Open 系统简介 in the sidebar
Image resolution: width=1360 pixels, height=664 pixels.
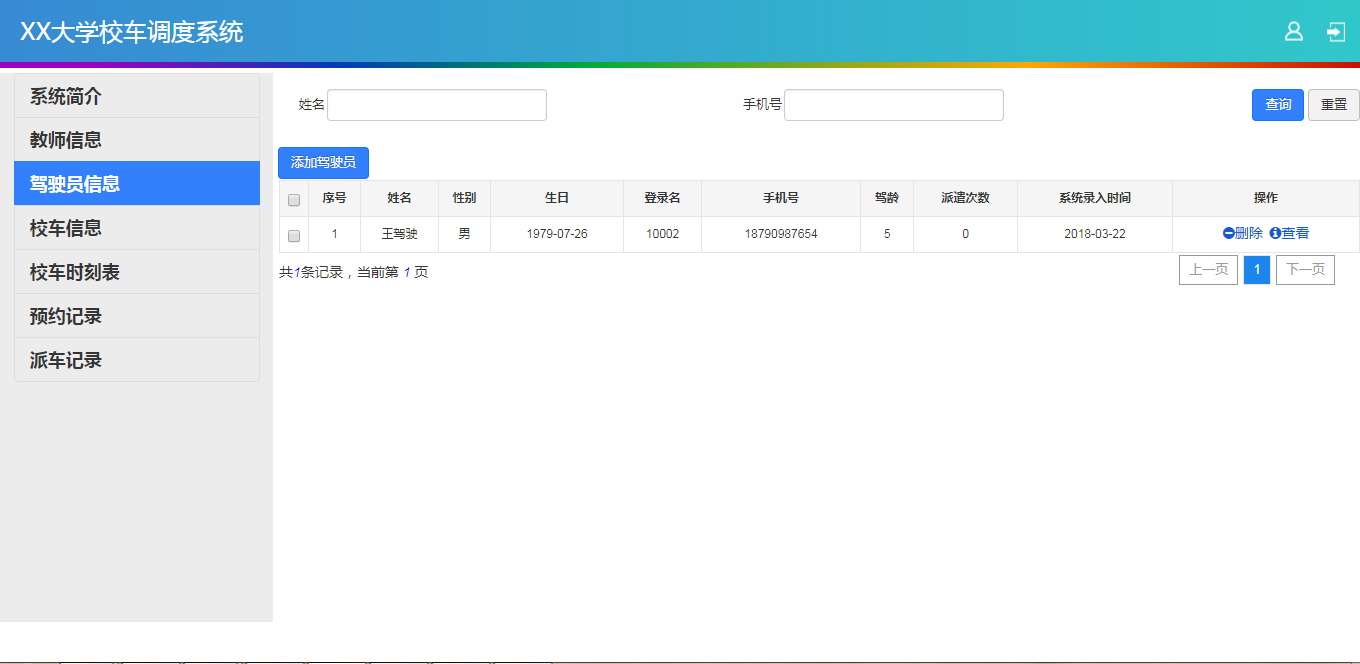point(137,96)
